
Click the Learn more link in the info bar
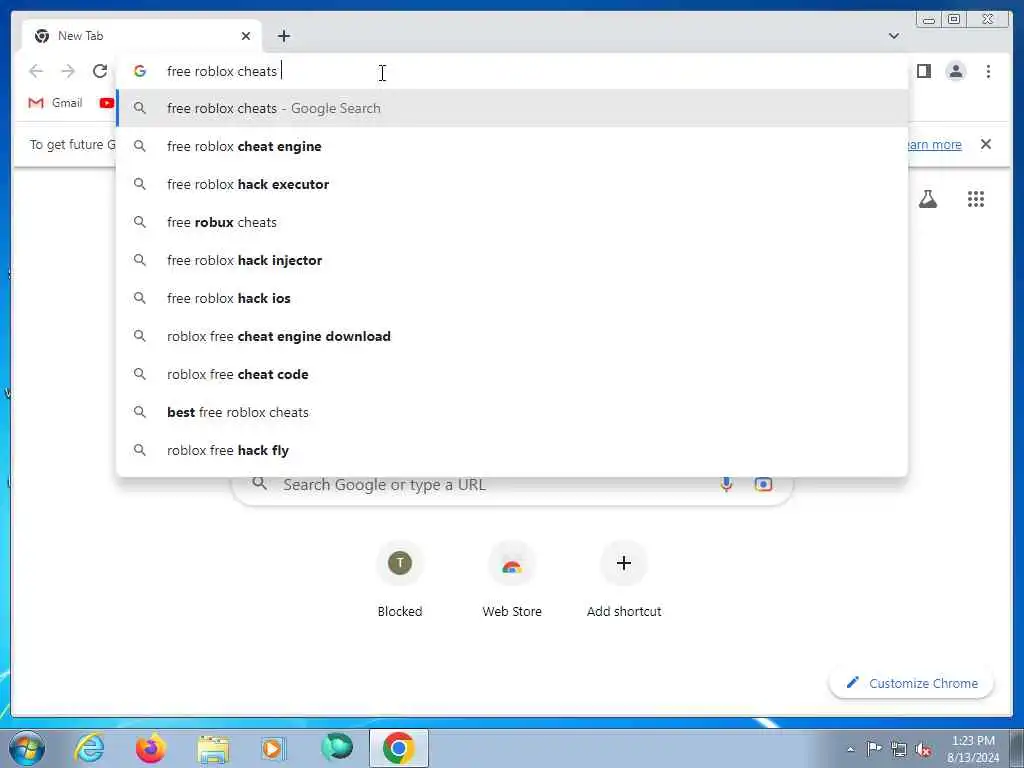pyautogui.click(x=934, y=144)
